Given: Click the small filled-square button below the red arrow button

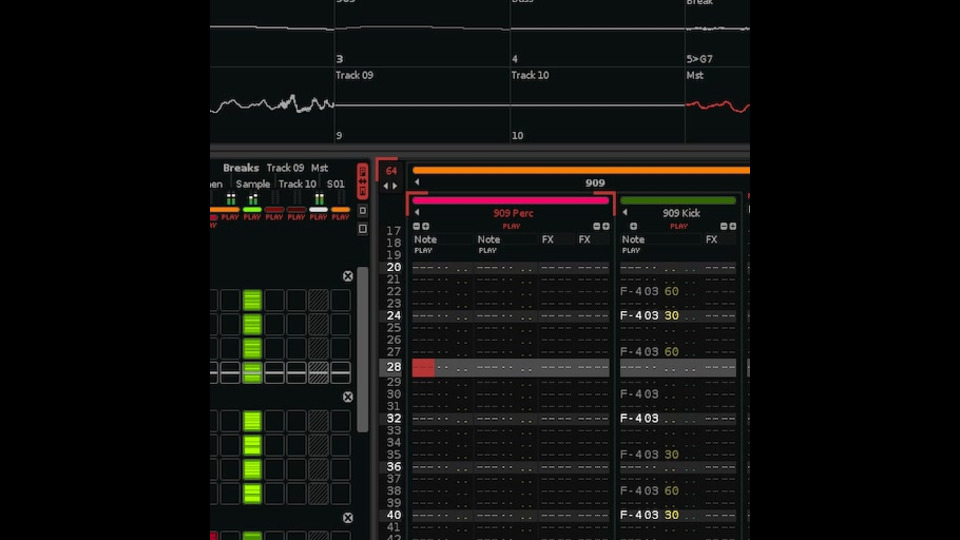Looking at the screenshot, I should point(362,211).
